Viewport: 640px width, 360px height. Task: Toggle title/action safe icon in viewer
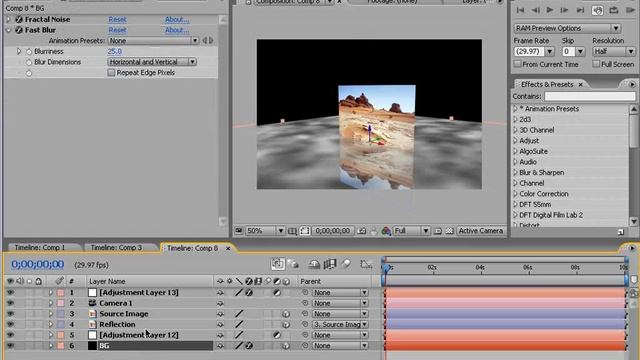point(292,231)
